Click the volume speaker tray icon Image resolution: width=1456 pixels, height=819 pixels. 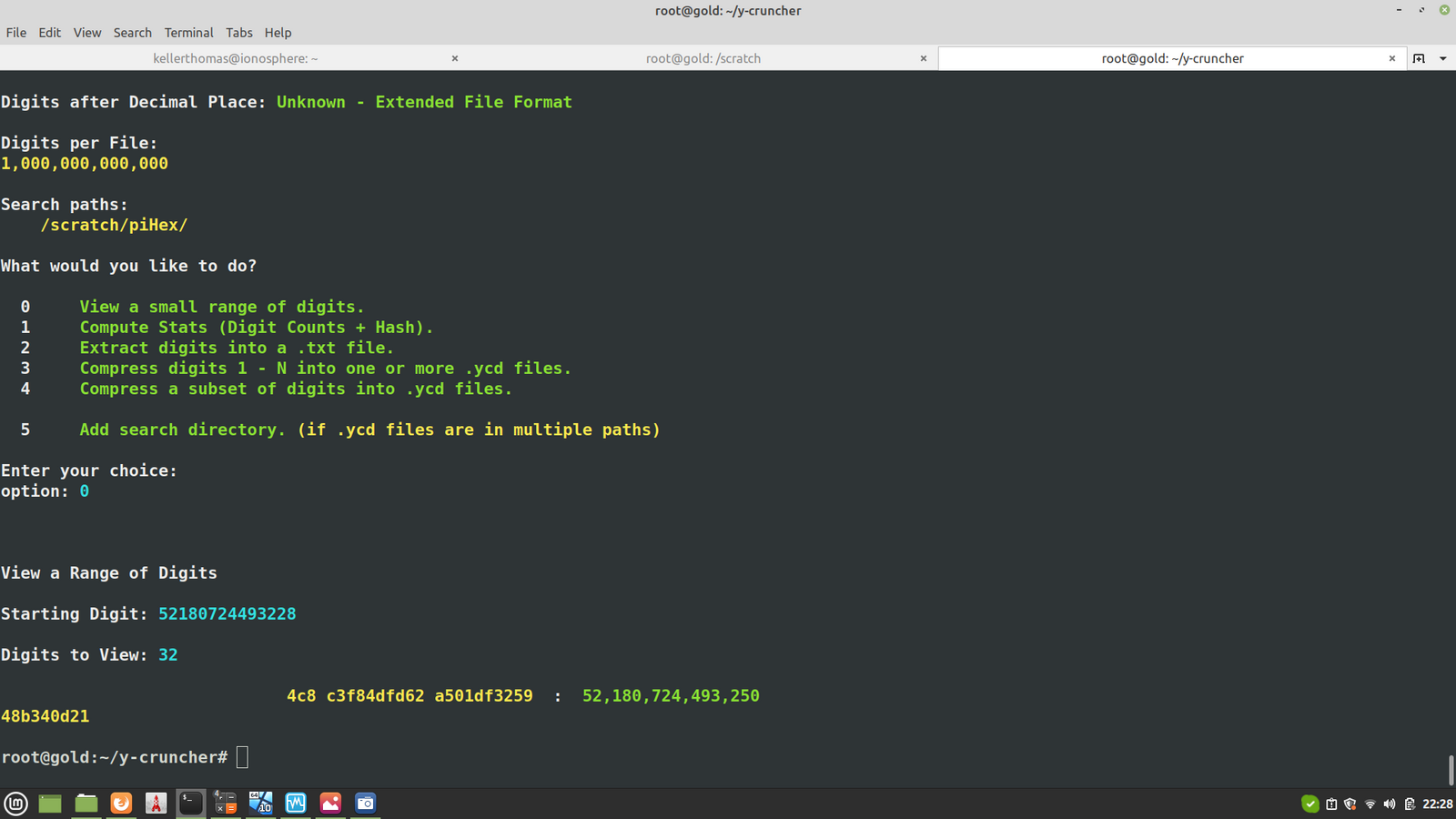click(1389, 804)
